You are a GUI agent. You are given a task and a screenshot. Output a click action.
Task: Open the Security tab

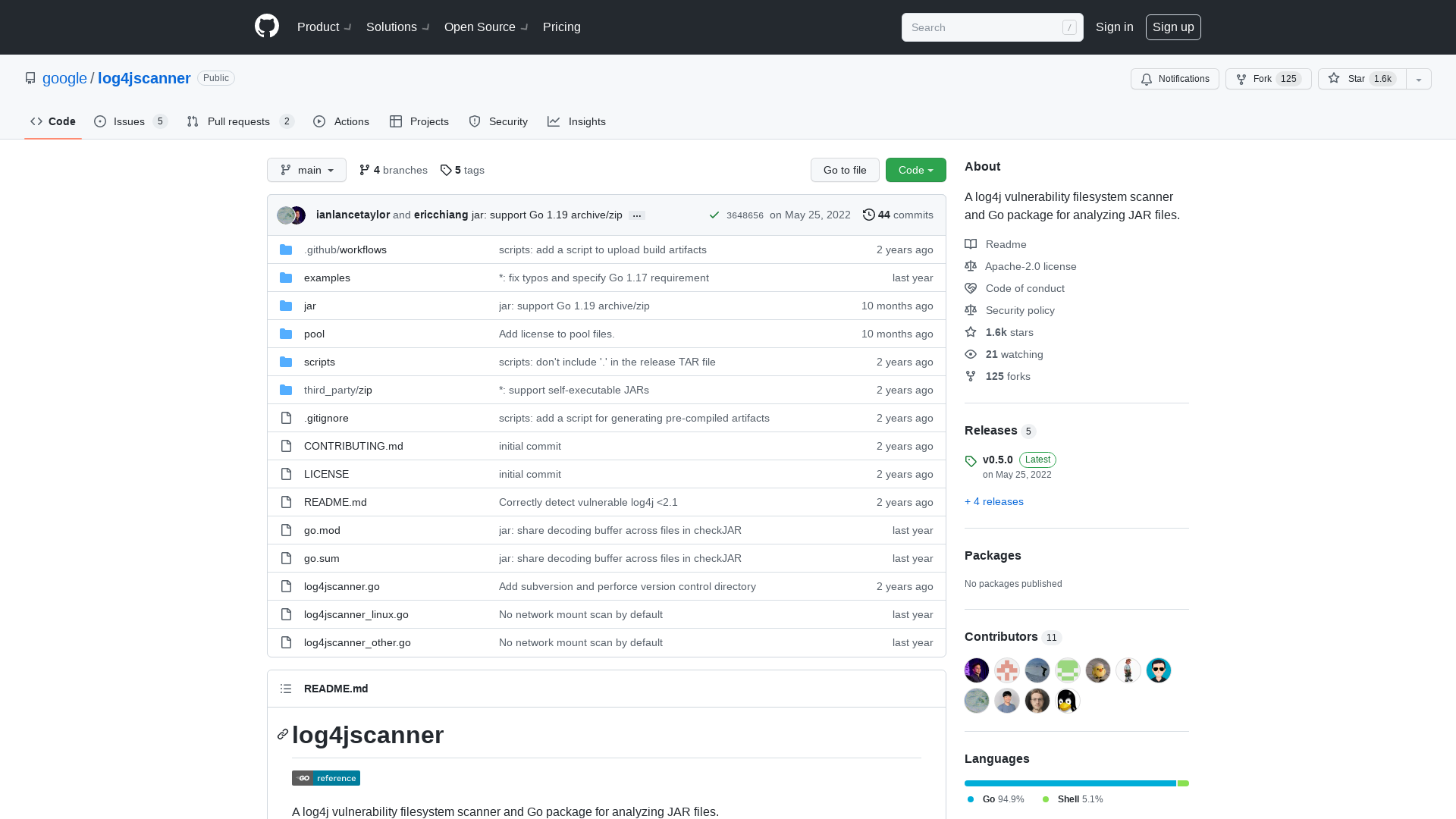pos(498,121)
